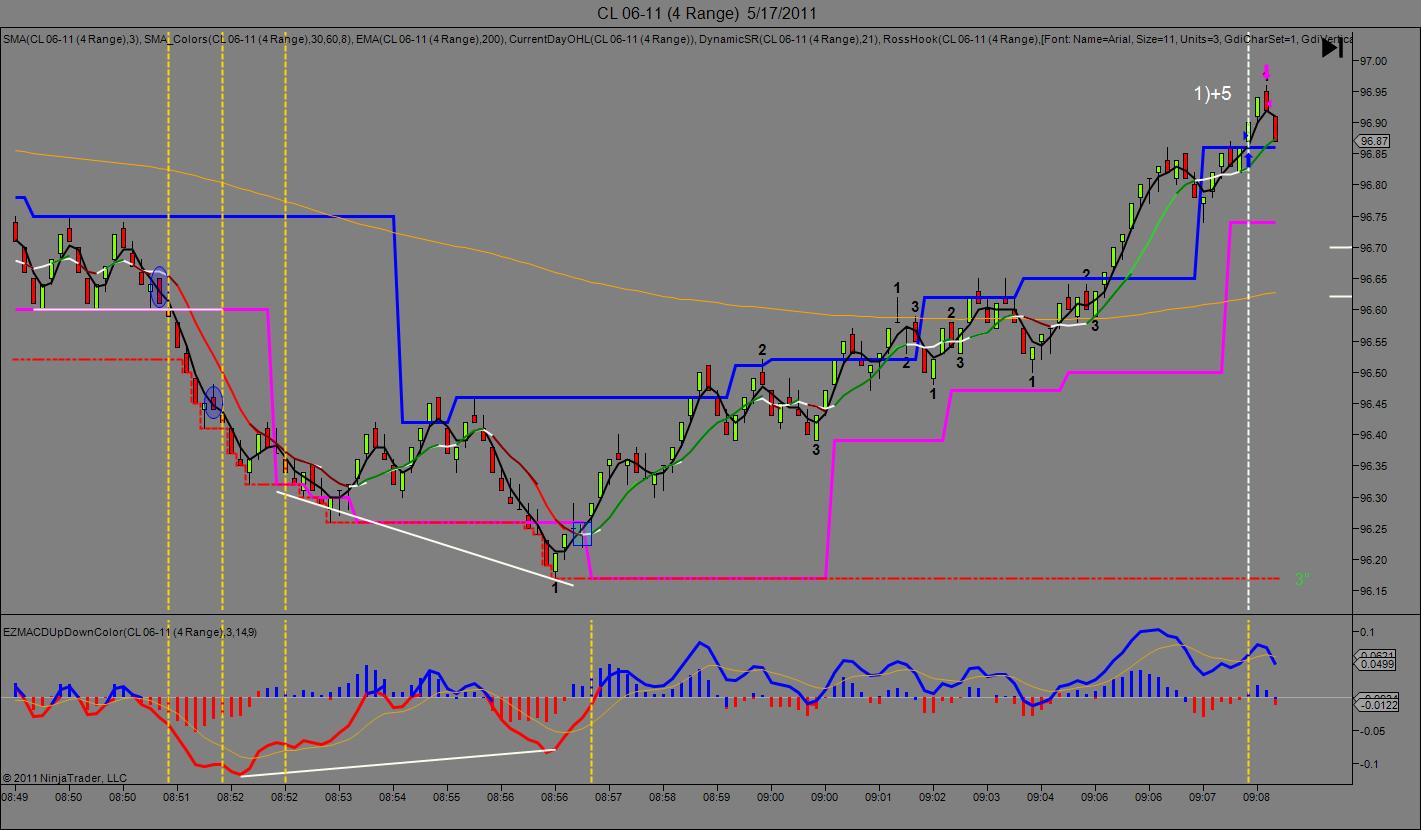Select the pink down arrow above the highest bar
This screenshot has height=830, width=1421.
point(1266,72)
